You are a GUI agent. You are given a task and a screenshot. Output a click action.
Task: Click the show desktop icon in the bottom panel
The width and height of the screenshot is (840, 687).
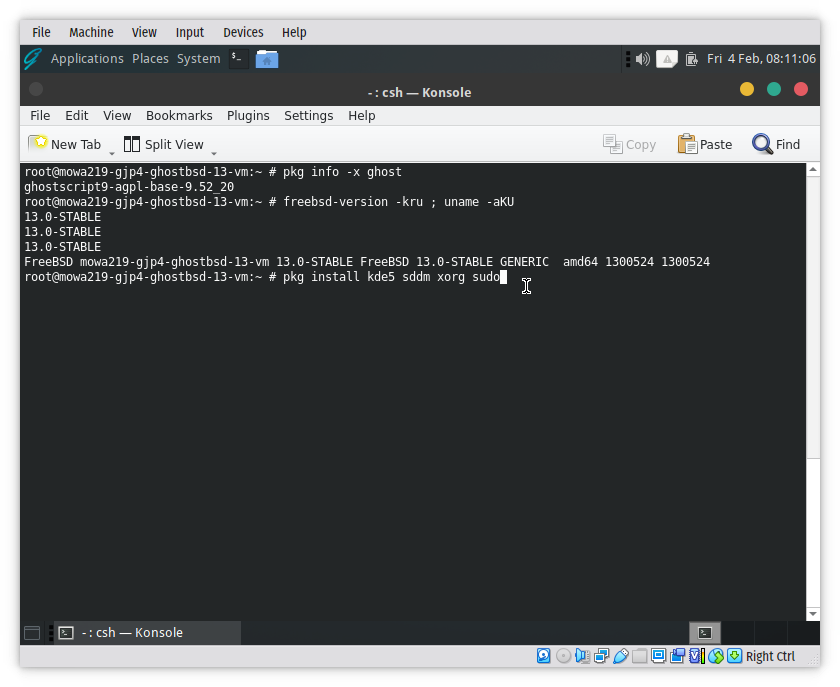pyautogui.click(x=32, y=632)
